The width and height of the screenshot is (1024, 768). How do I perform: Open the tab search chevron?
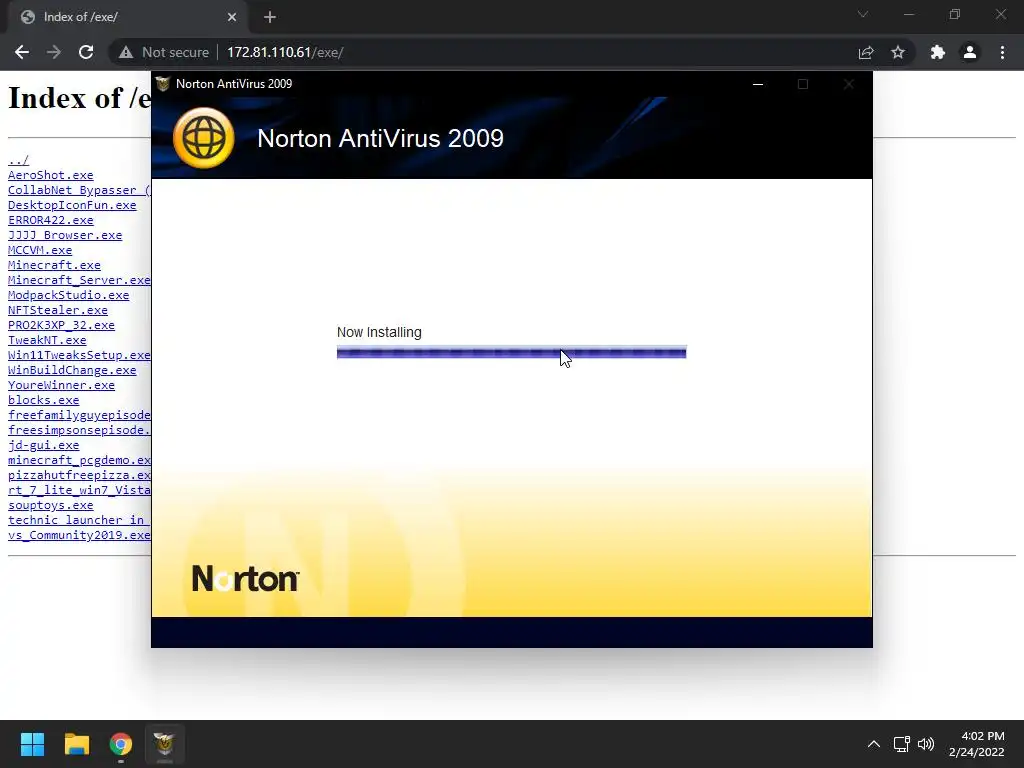click(x=863, y=14)
